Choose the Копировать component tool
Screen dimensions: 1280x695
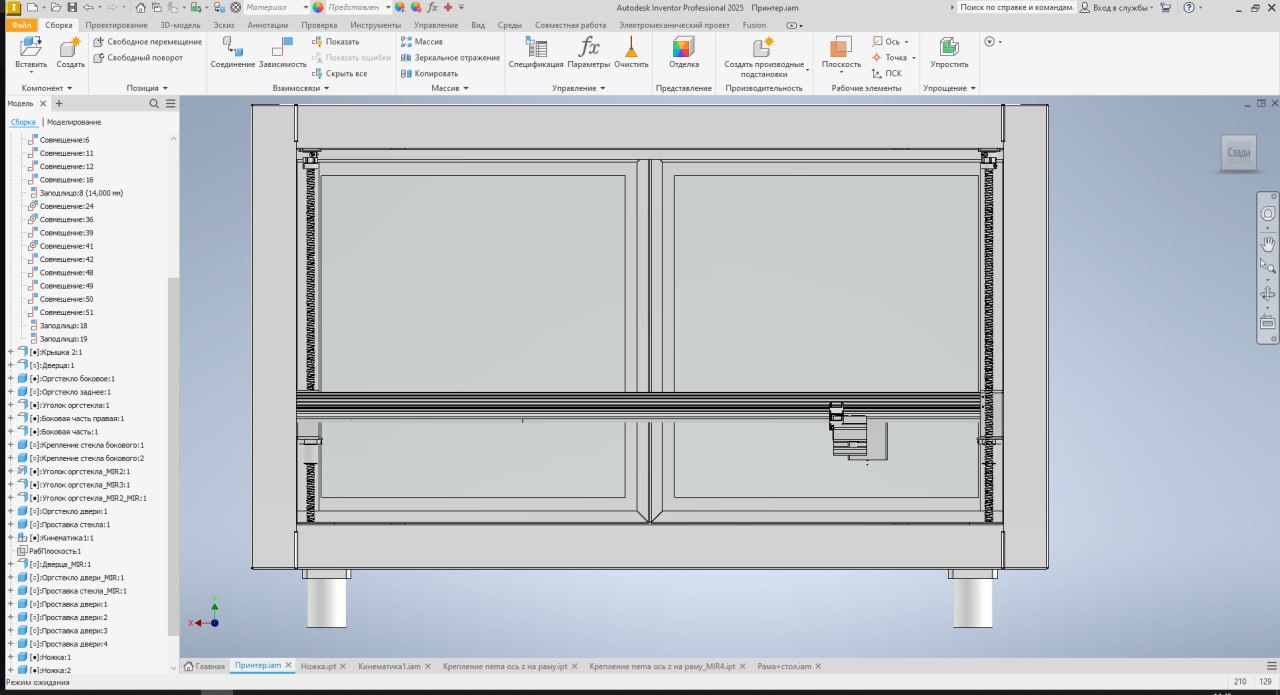429,74
